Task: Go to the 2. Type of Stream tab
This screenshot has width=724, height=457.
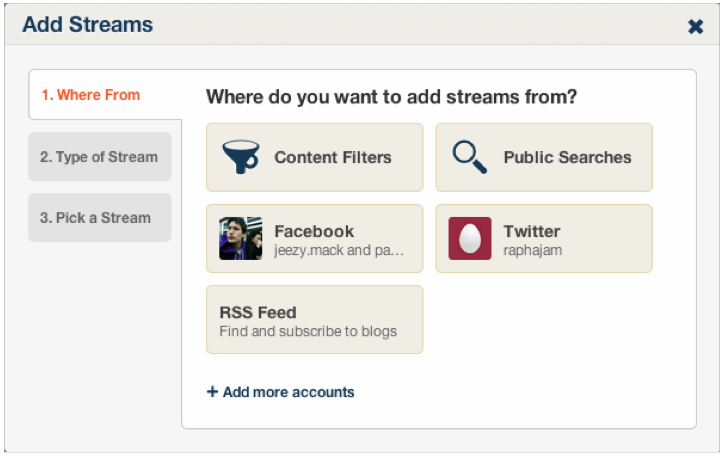Action: 99,157
